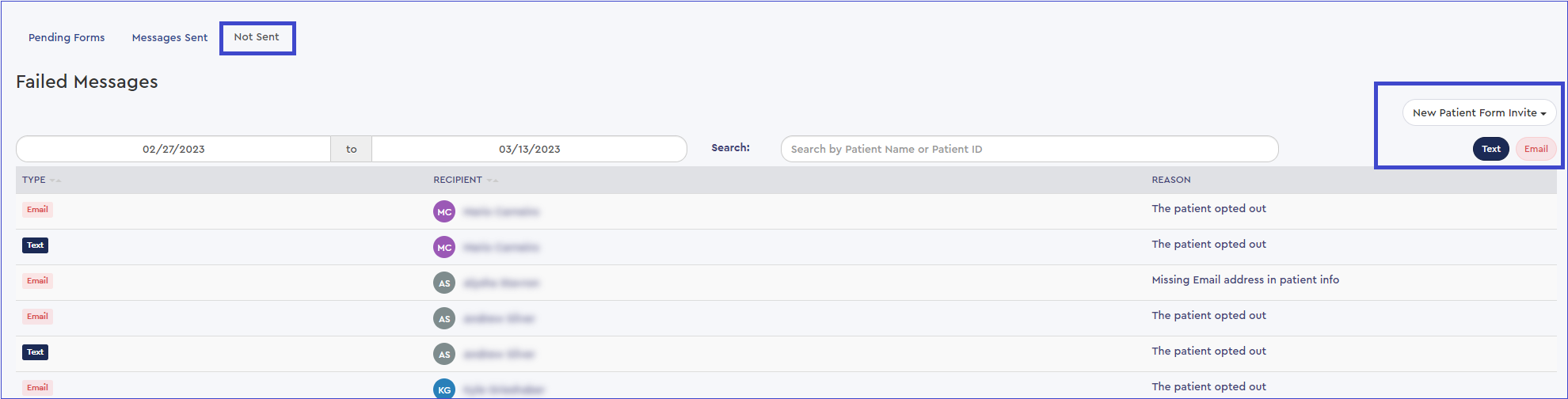Focus the patient name search box
Screen dimensions: 1568x399
[1029, 149]
